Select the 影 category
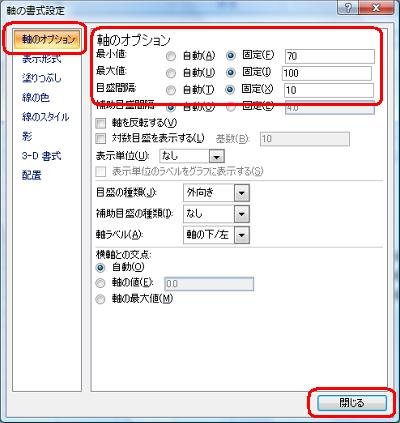Viewport: 400px width, 423px height. click(27, 136)
